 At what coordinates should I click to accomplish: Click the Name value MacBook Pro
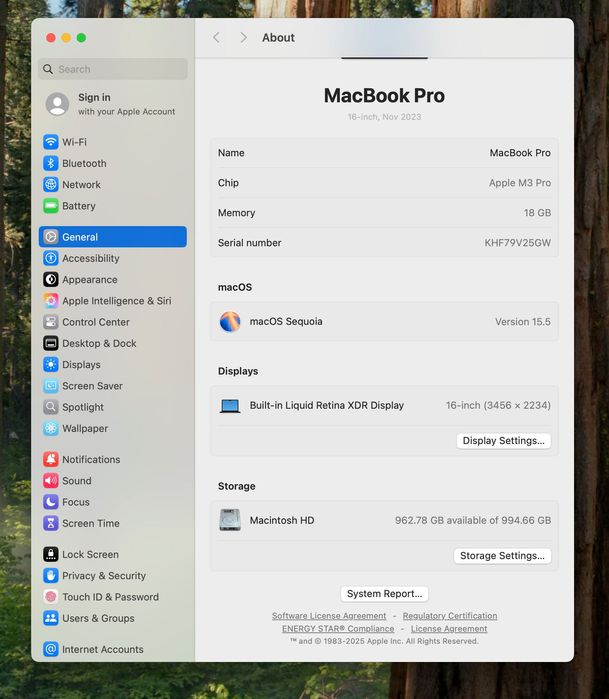click(x=520, y=153)
